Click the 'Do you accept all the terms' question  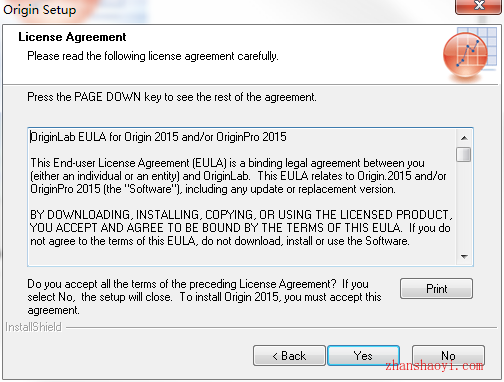pos(204,297)
